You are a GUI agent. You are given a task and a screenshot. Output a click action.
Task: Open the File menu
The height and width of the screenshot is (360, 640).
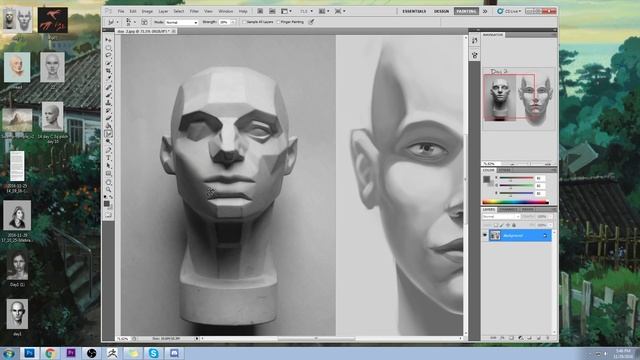click(121, 11)
